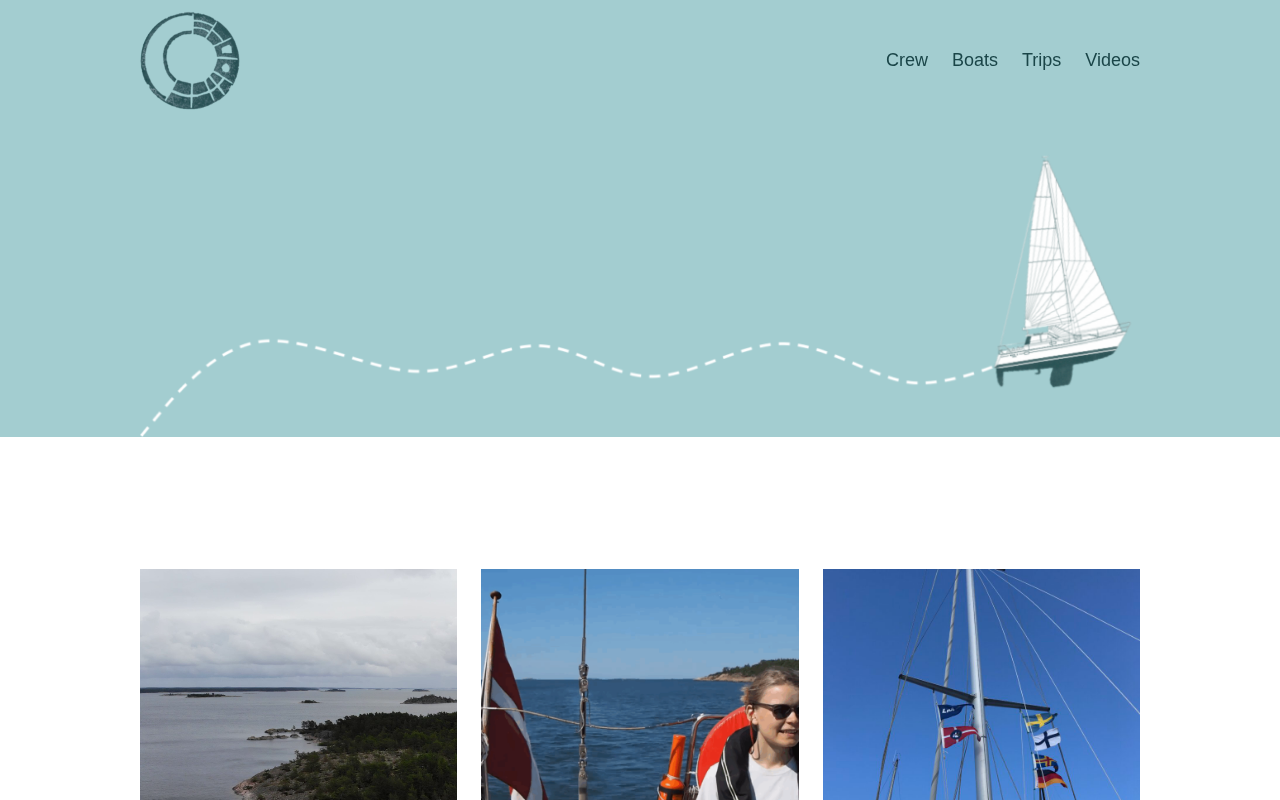
Task: Open the archipelago islands photo
Action: pyautogui.click(x=298, y=684)
